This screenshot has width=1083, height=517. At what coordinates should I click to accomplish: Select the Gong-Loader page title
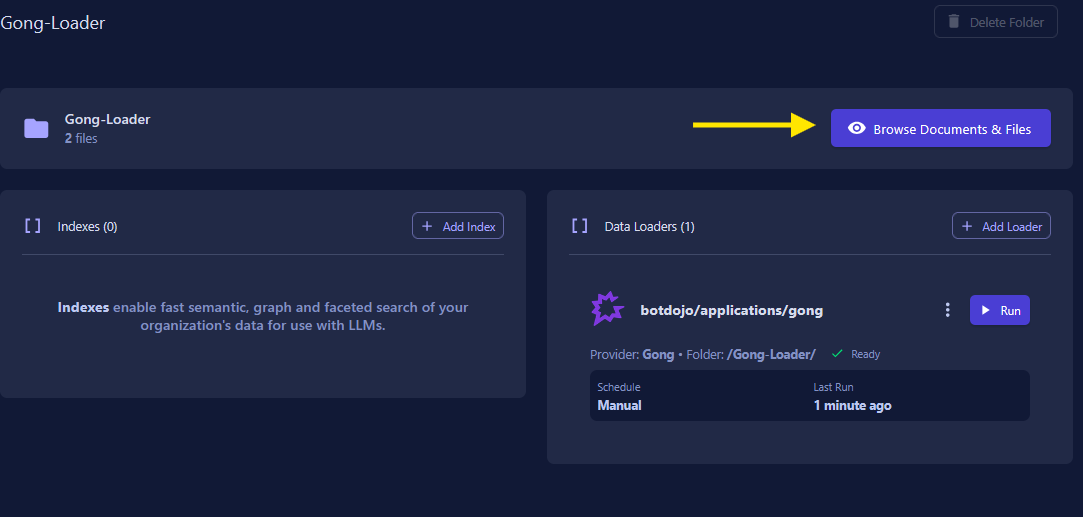53,23
